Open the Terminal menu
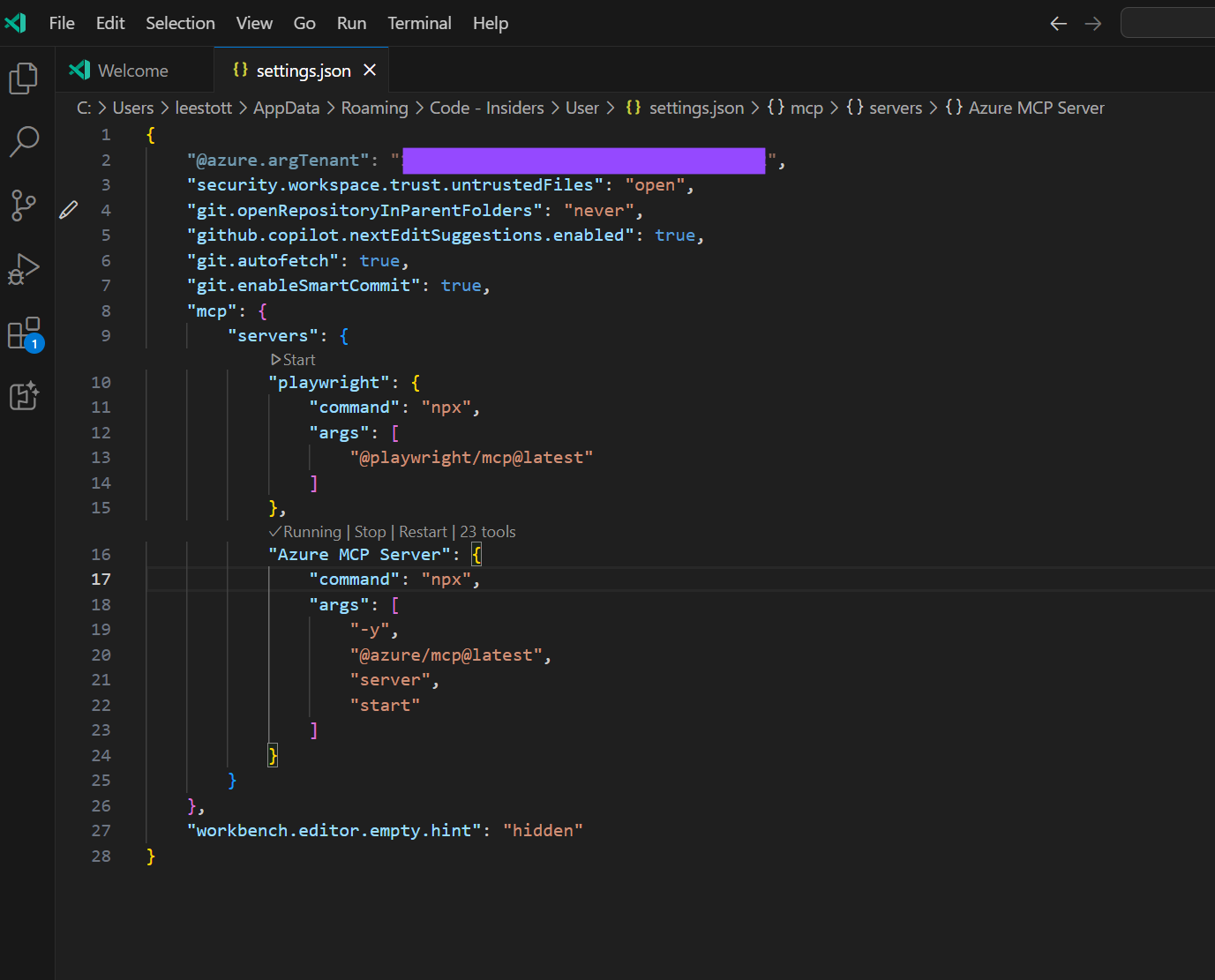This screenshot has width=1215, height=980. pyautogui.click(x=419, y=24)
